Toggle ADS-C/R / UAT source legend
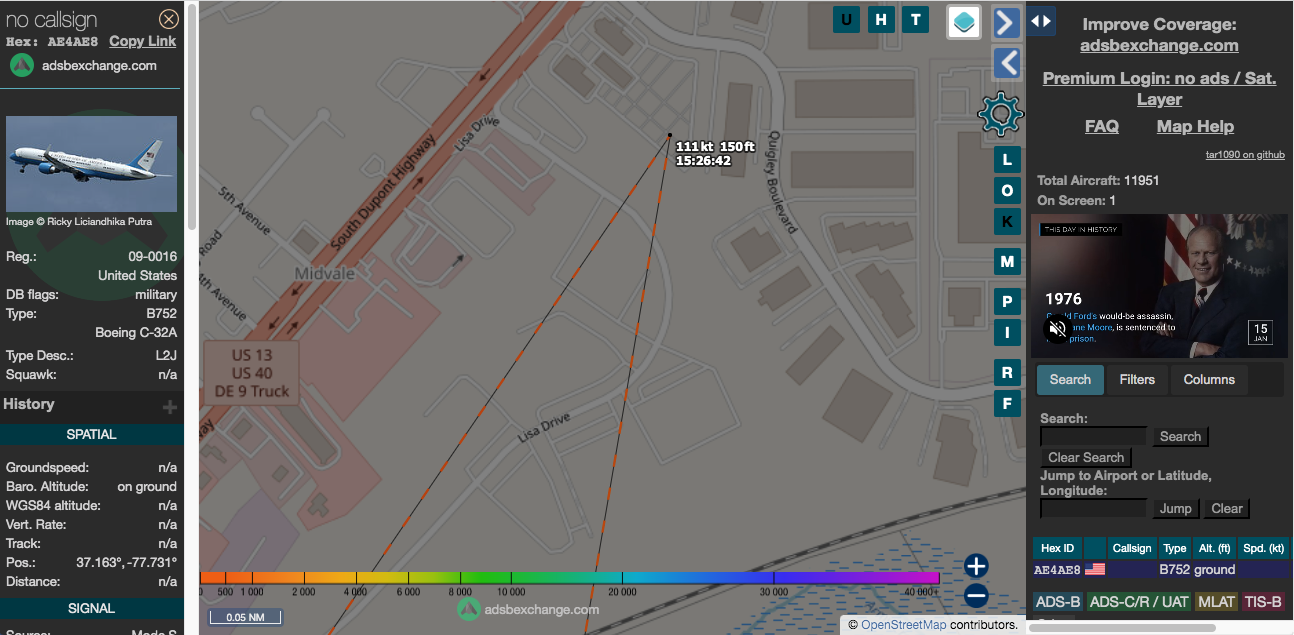This screenshot has width=1294, height=635. click(x=1138, y=602)
